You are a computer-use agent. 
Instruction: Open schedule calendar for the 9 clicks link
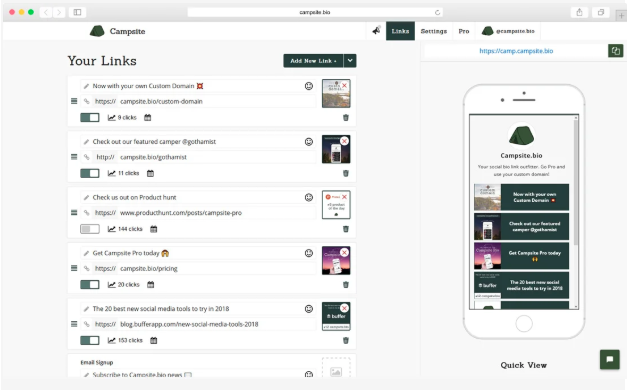(x=148, y=118)
